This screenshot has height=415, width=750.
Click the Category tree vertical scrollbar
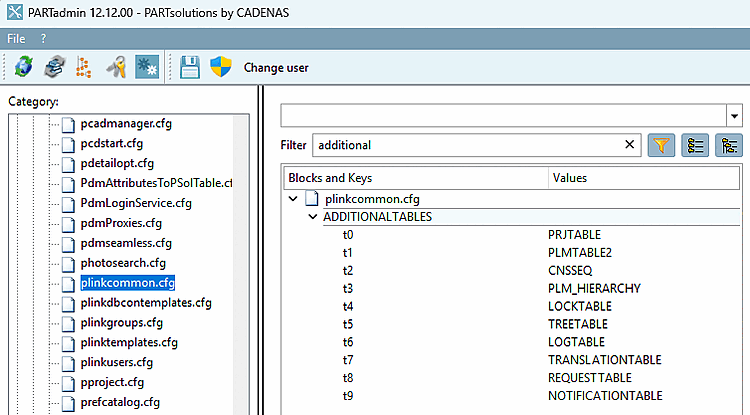point(240,264)
